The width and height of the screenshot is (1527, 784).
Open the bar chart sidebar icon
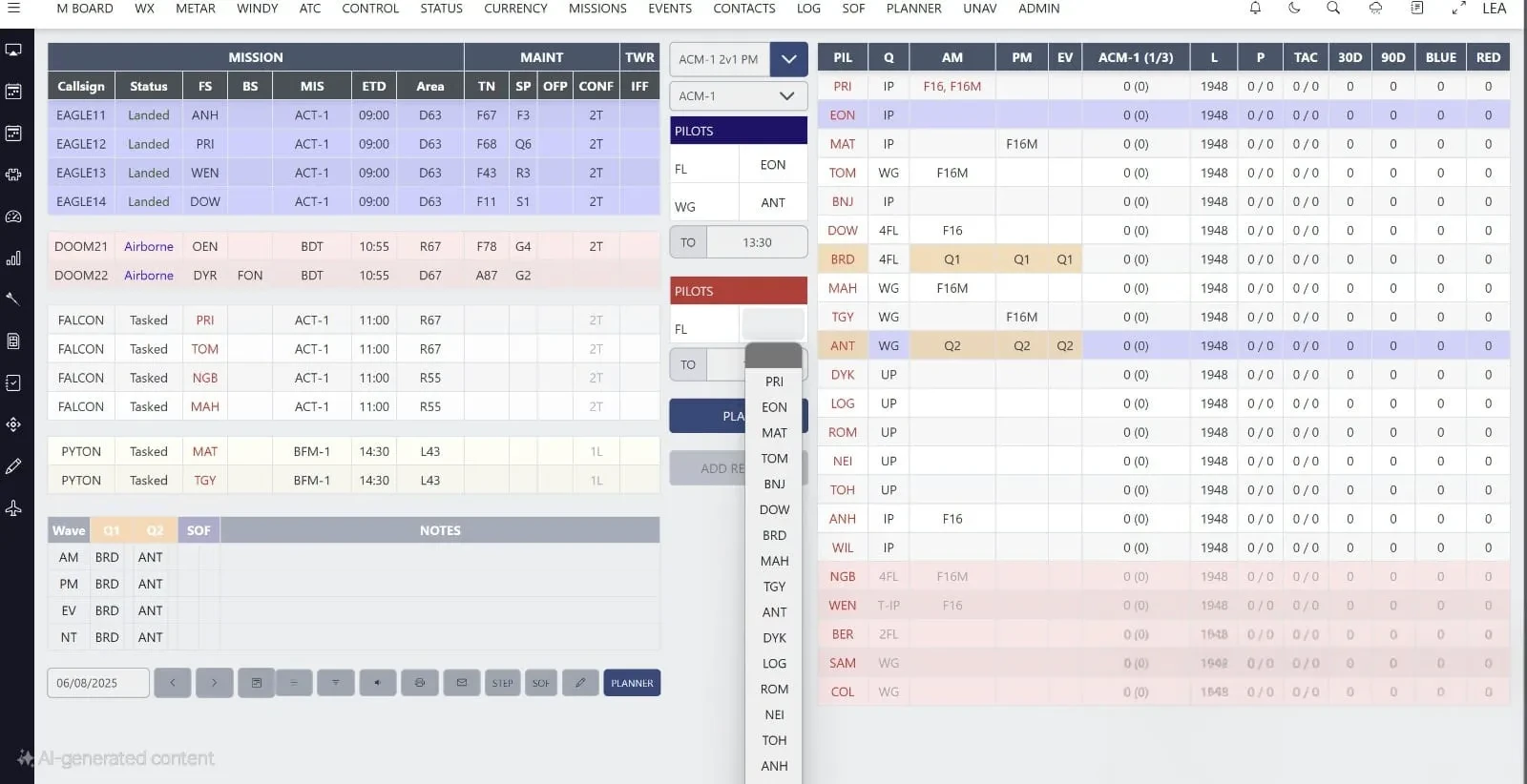click(13, 258)
